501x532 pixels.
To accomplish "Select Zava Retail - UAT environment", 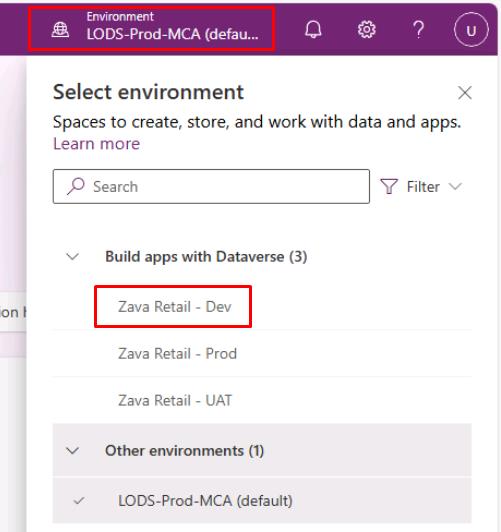I will click(262, 400).
